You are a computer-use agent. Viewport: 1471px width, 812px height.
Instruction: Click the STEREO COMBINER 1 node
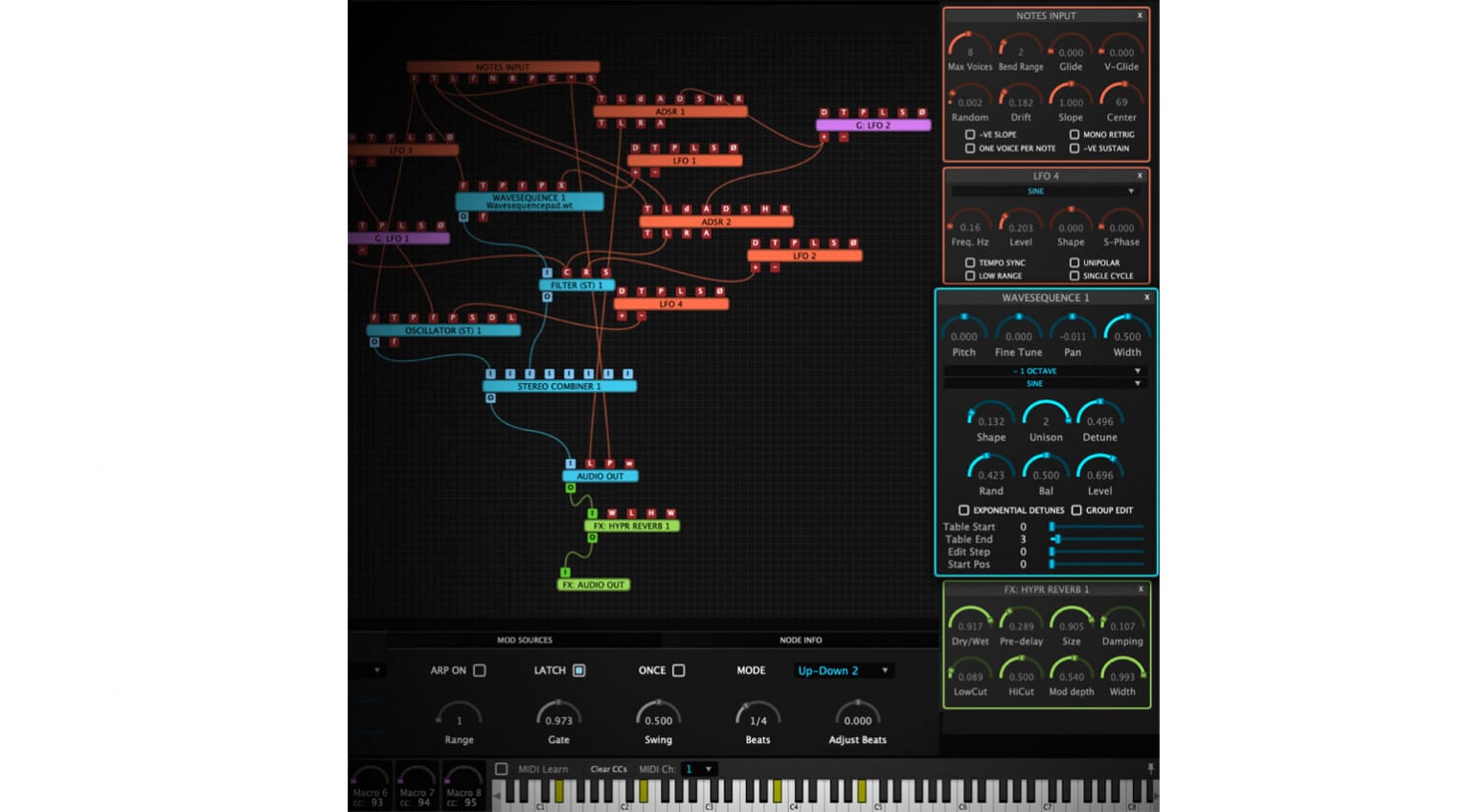click(x=559, y=387)
